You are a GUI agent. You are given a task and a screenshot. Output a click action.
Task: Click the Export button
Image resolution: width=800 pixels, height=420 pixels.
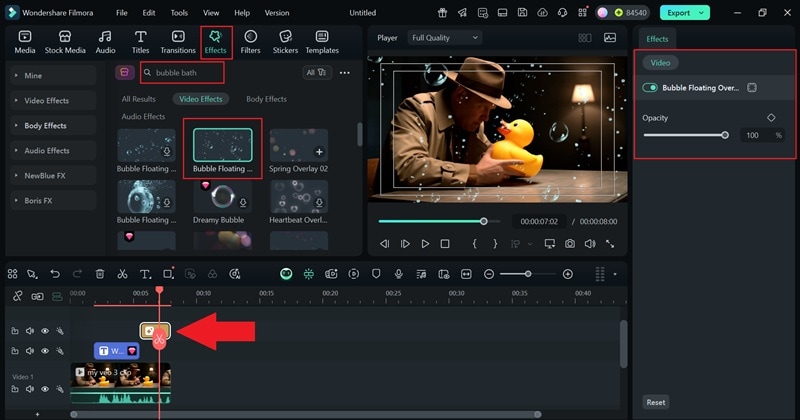point(679,13)
